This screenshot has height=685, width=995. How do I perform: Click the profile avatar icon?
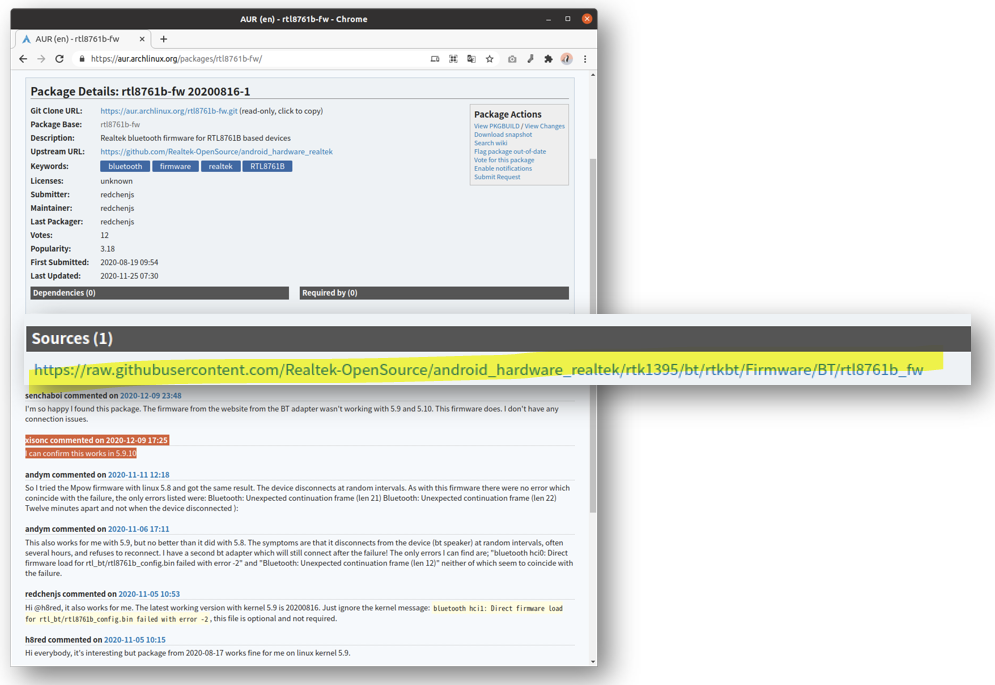(567, 59)
